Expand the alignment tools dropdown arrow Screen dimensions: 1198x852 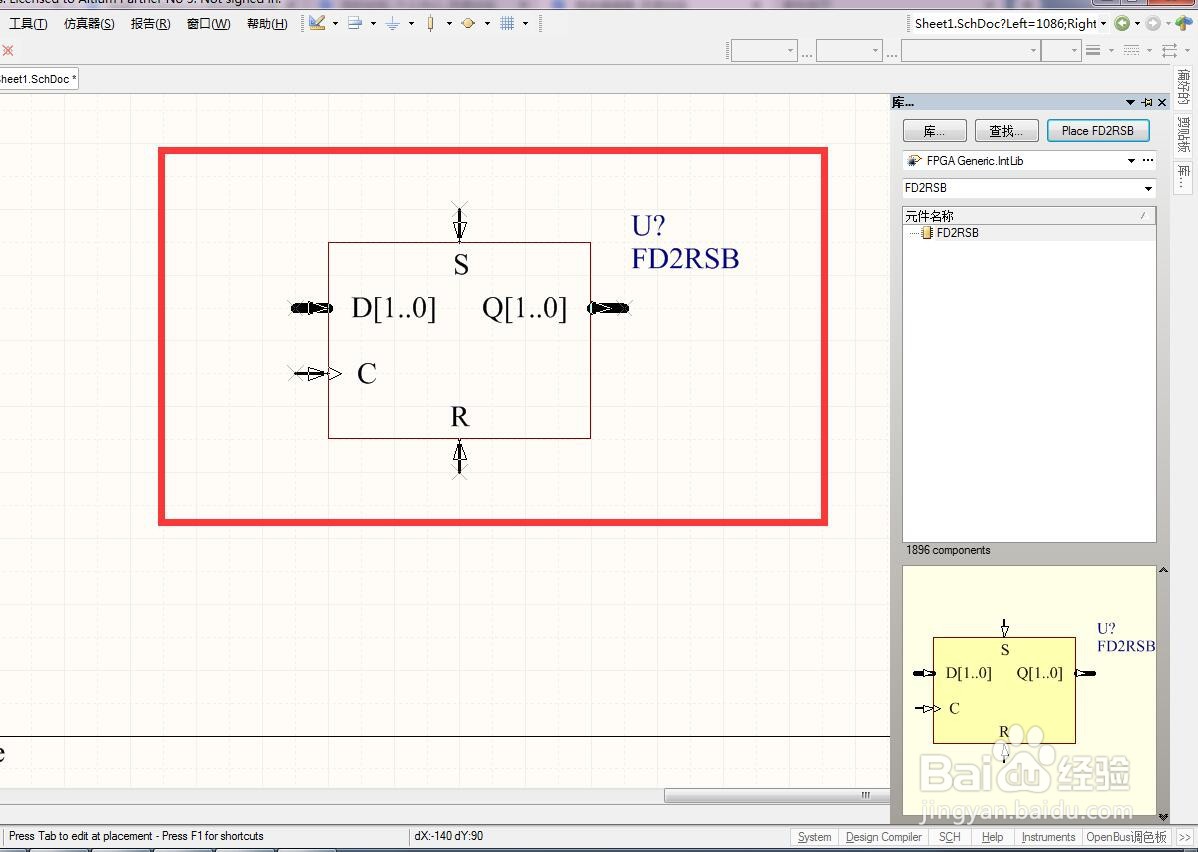(373, 24)
